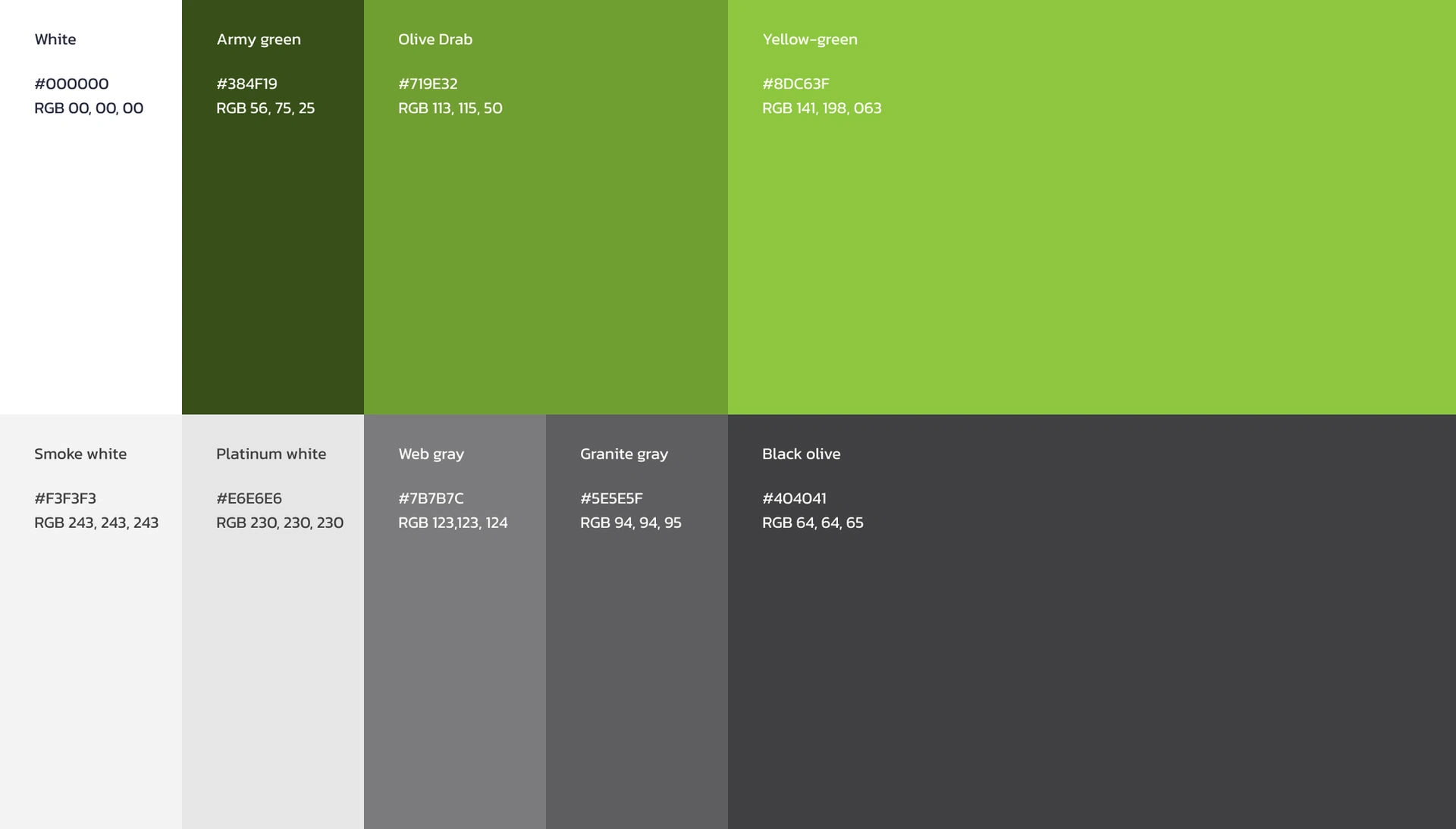Click the #719E32 hex code
This screenshot has width=1456, height=829.
click(x=428, y=83)
